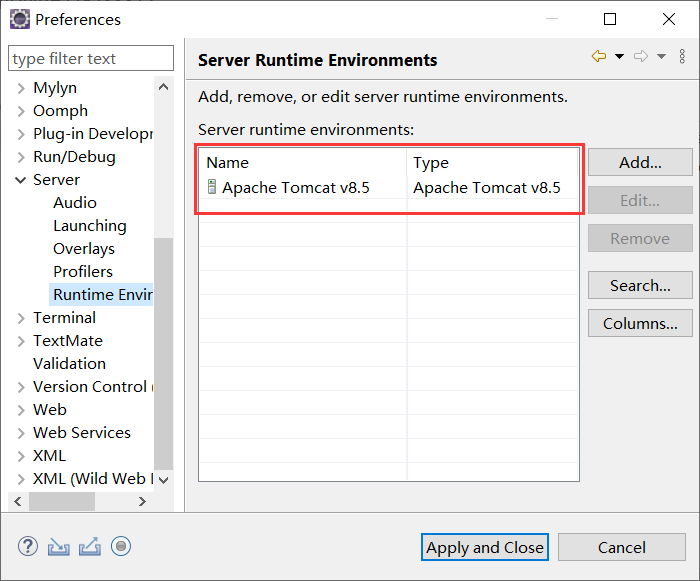700x581 pixels.
Task: Click the Search... button
Action: (x=640, y=285)
